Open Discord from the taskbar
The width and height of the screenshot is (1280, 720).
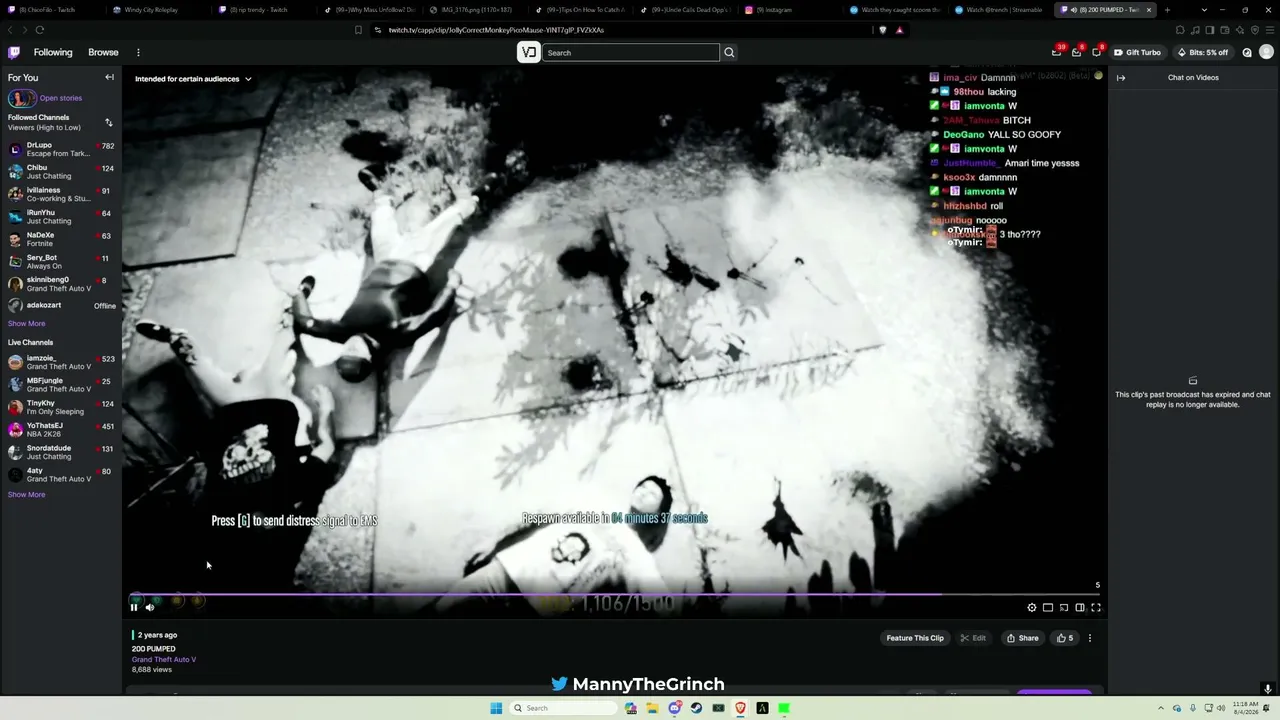pos(674,708)
